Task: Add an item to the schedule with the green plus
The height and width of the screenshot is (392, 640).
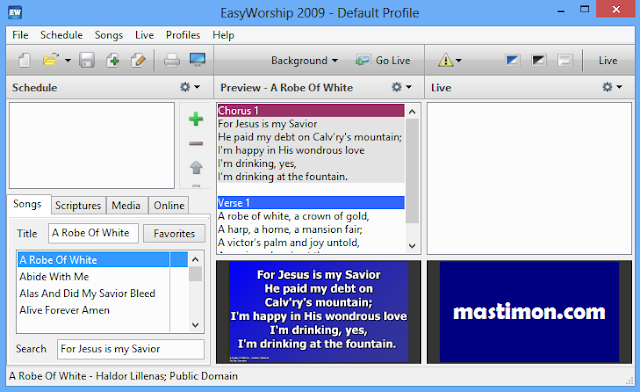Action: 196,119
